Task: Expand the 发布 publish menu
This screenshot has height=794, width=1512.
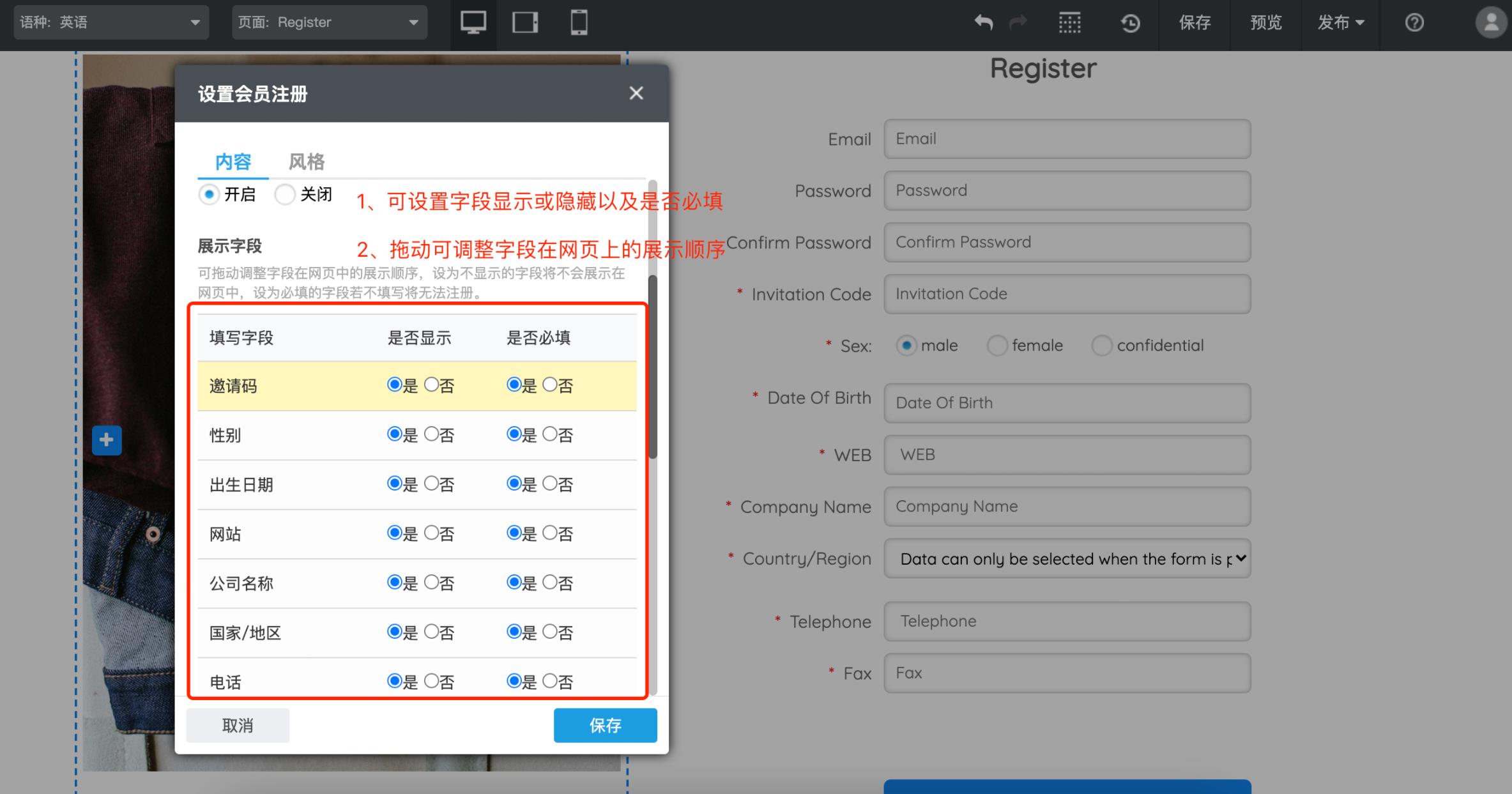Action: click(1340, 24)
